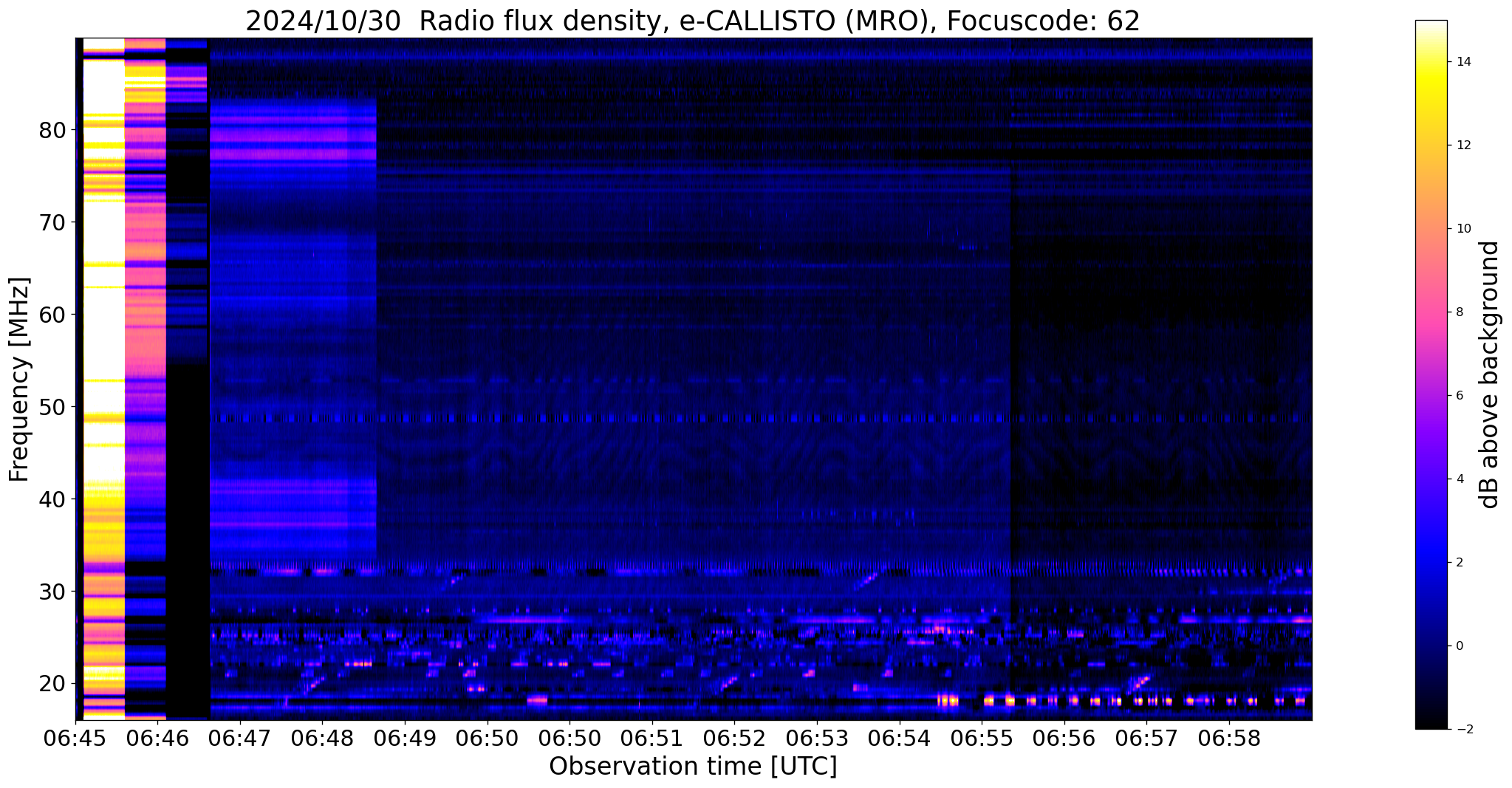Click the 06:55 time tick label
Viewport: 1512px width, 788px height.
982,739
